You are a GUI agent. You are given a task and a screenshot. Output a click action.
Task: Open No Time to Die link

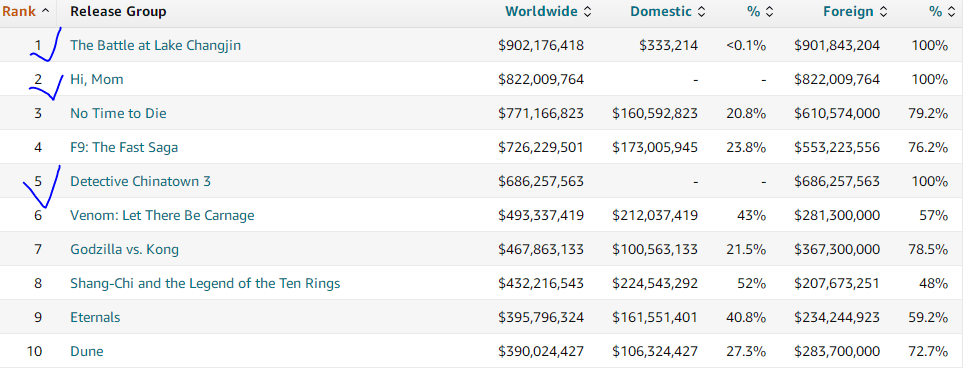tap(118, 114)
